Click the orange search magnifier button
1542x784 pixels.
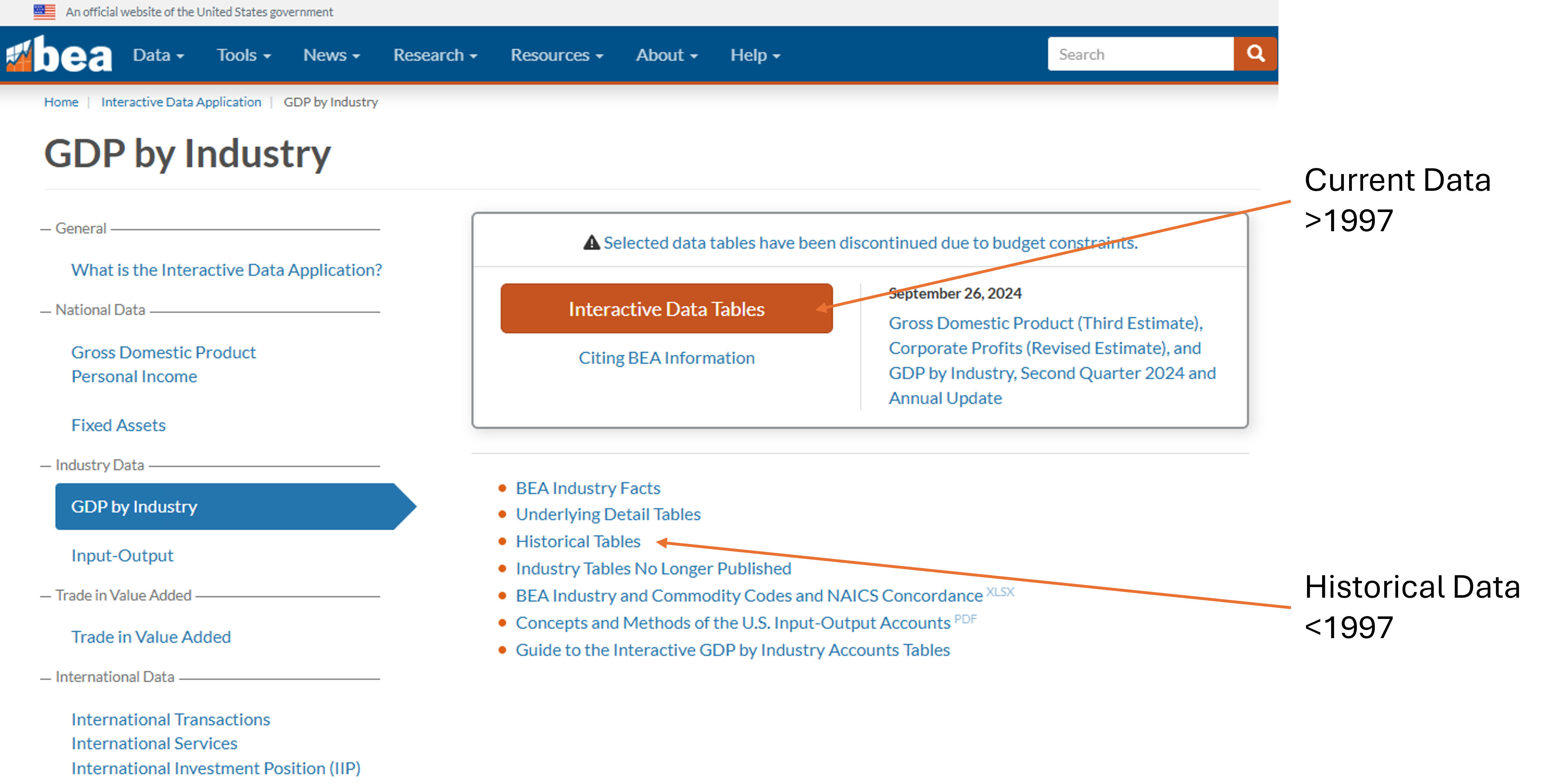pos(1255,54)
